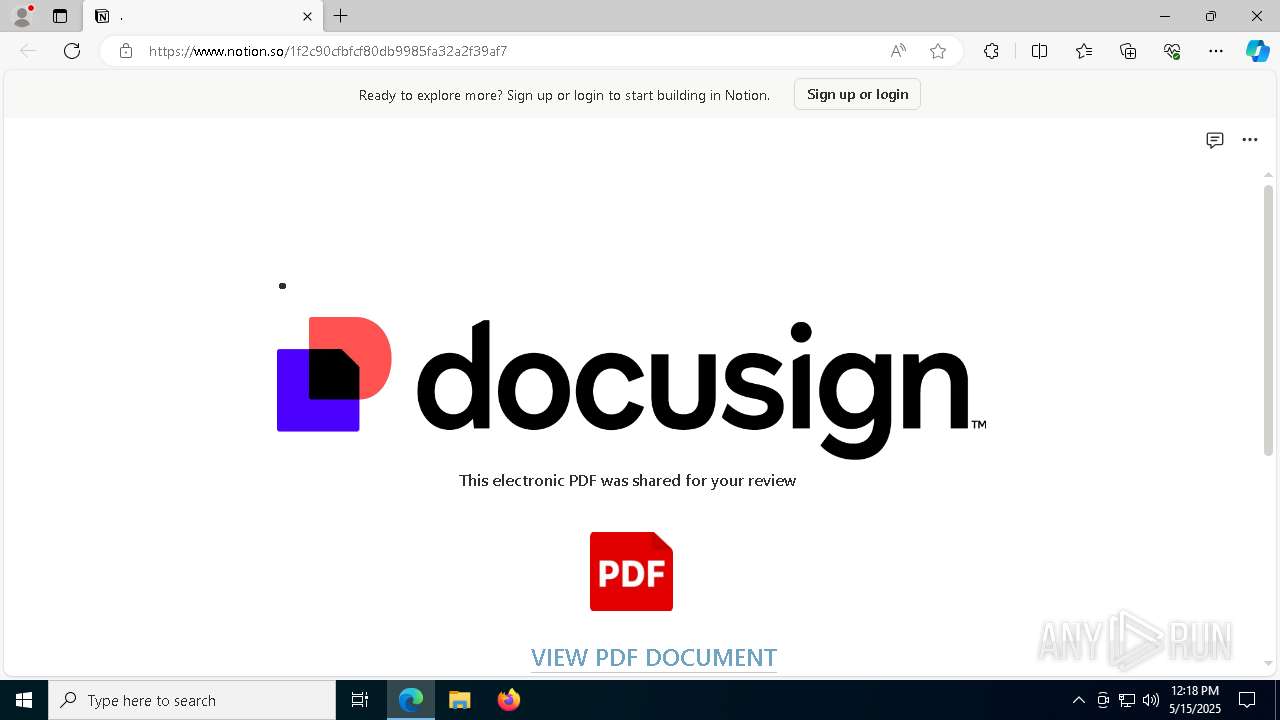Restore down the Edge window
Screen dimensions: 1280x720
(1211, 16)
